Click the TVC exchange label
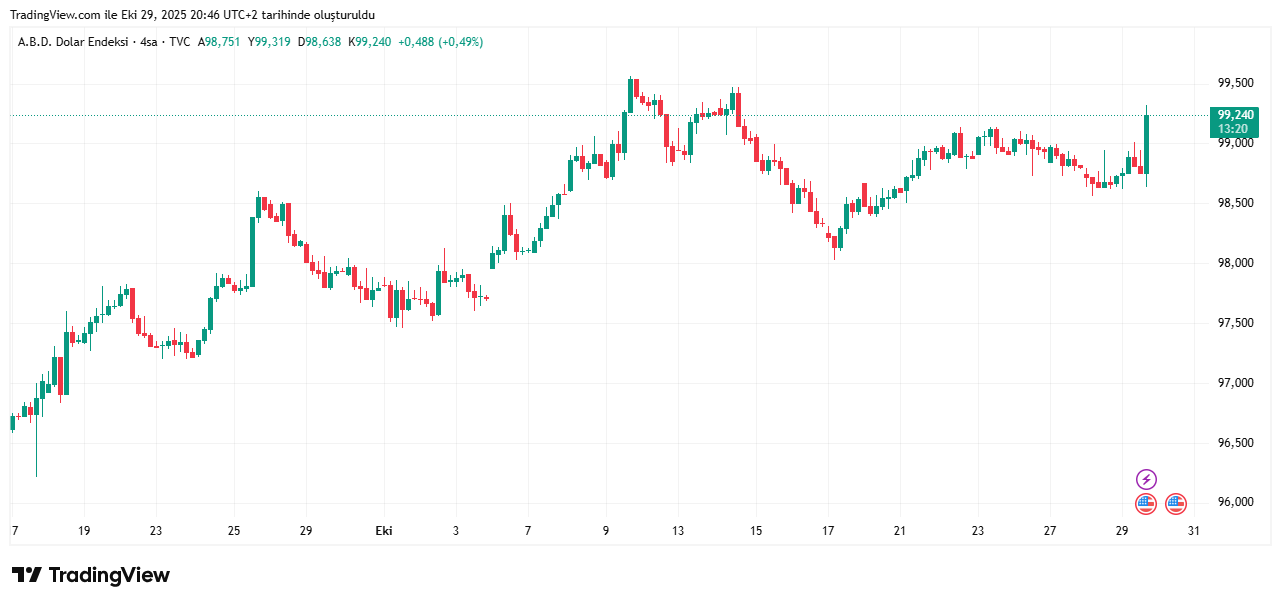The width and height of the screenshot is (1281, 605). pyautogui.click(x=179, y=42)
